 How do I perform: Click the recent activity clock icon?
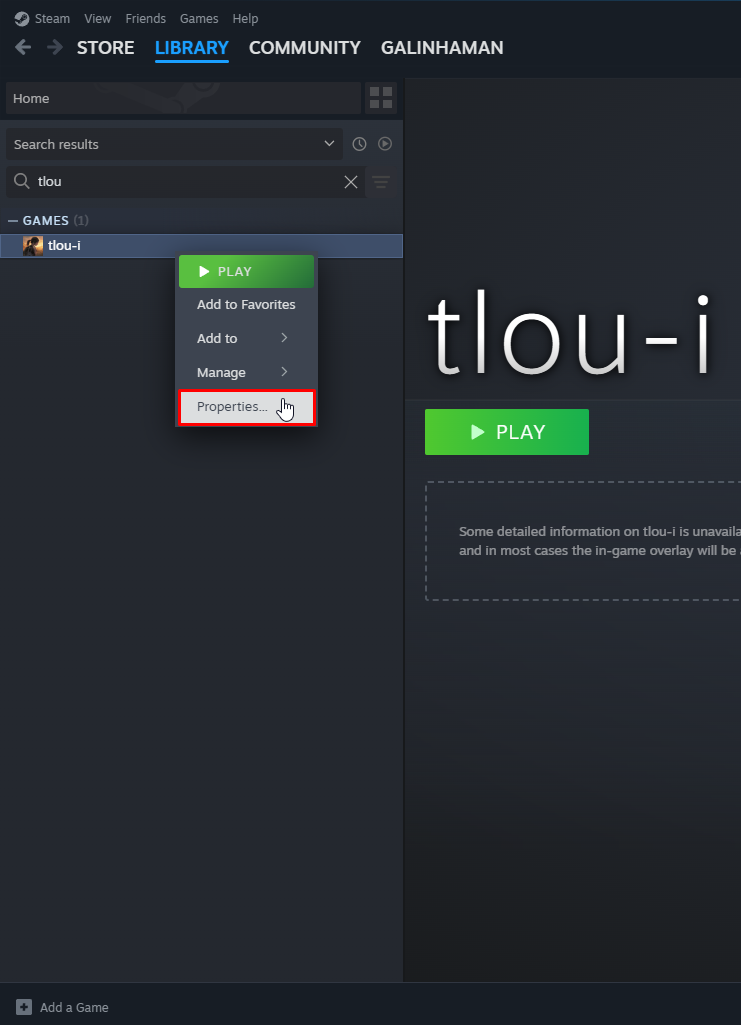tap(360, 144)
